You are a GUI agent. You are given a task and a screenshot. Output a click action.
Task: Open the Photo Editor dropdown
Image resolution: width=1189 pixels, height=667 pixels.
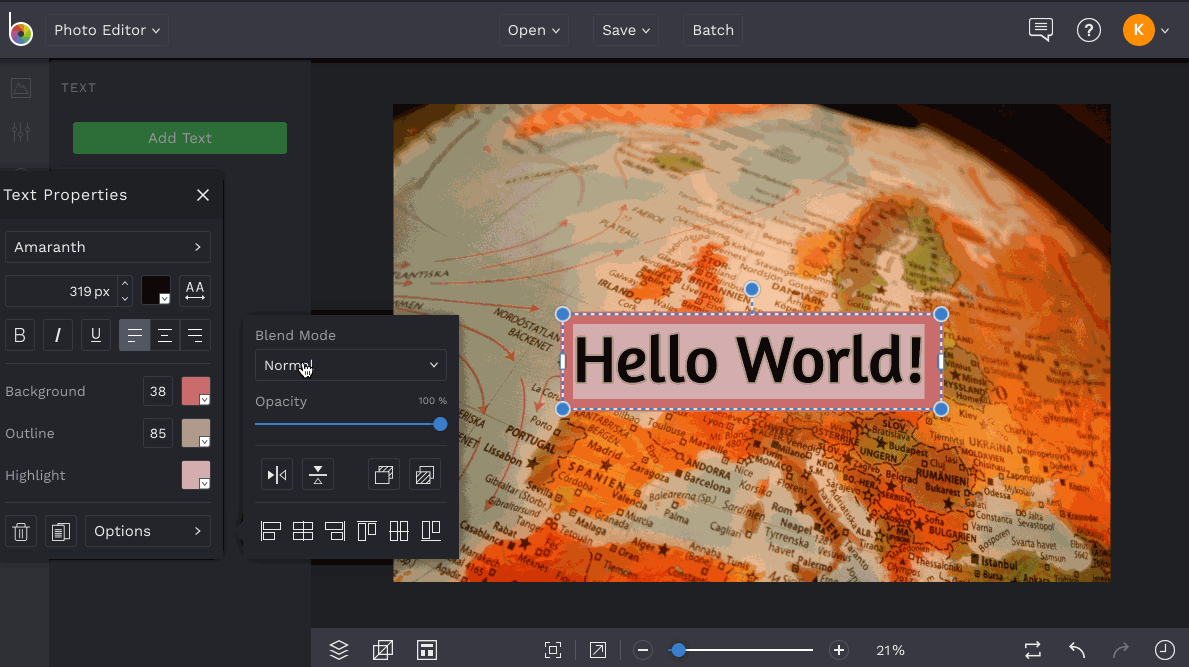tap(107, 30)
